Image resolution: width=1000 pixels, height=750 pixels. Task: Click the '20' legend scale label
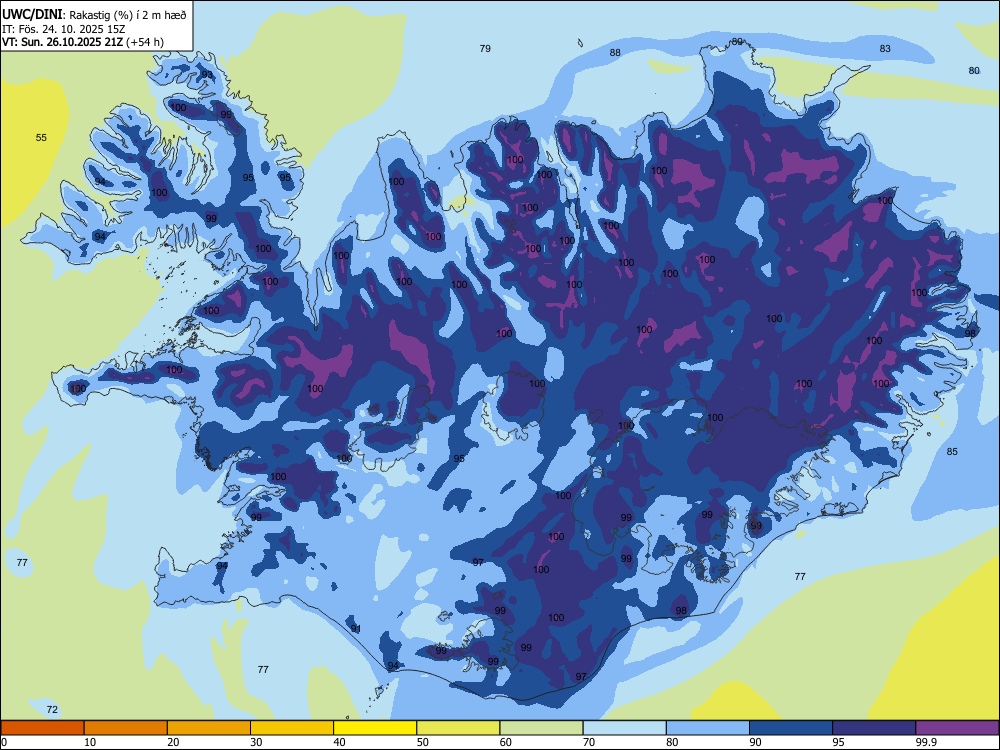(173, 742)
